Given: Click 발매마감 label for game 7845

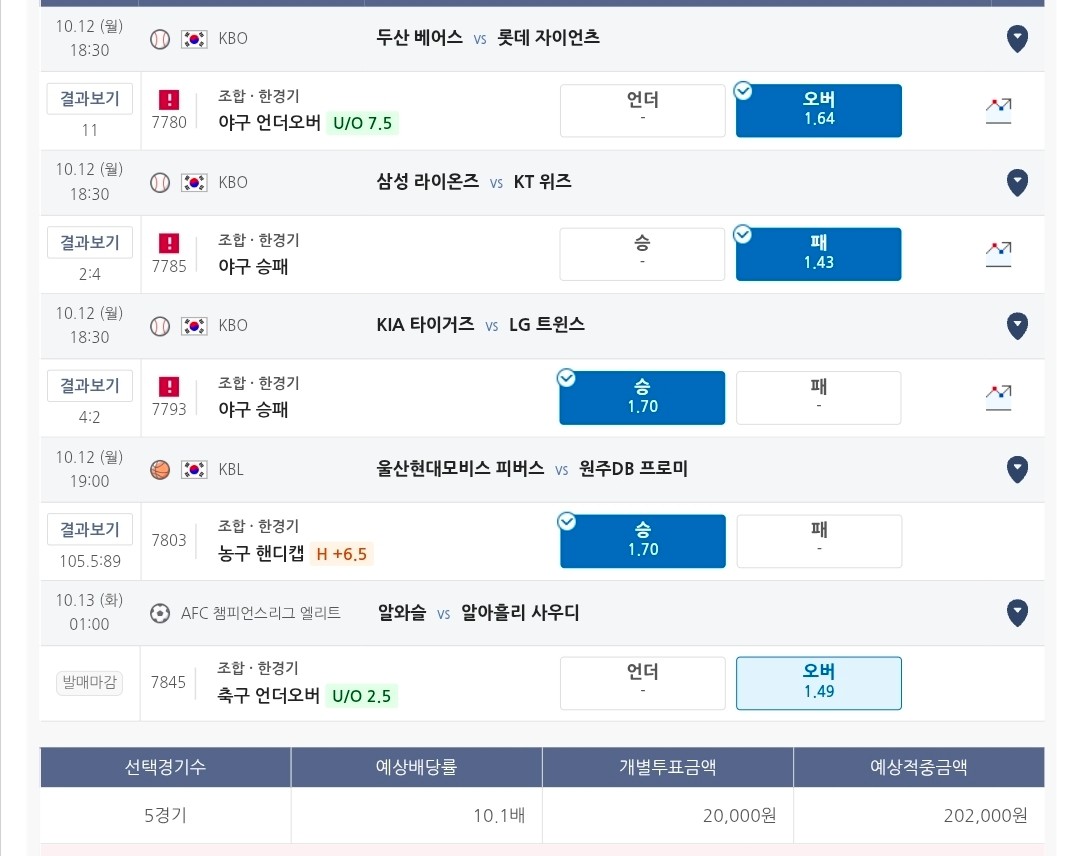Looking at the screenshot, I should point(90,682).
